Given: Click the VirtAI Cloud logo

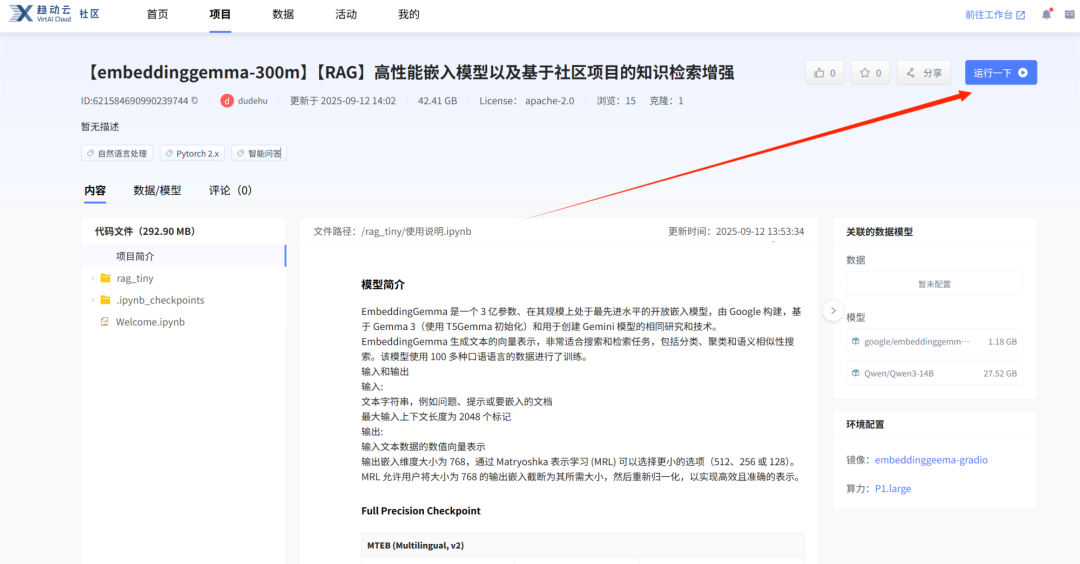Looking at the screenshot, I should 40,13.
